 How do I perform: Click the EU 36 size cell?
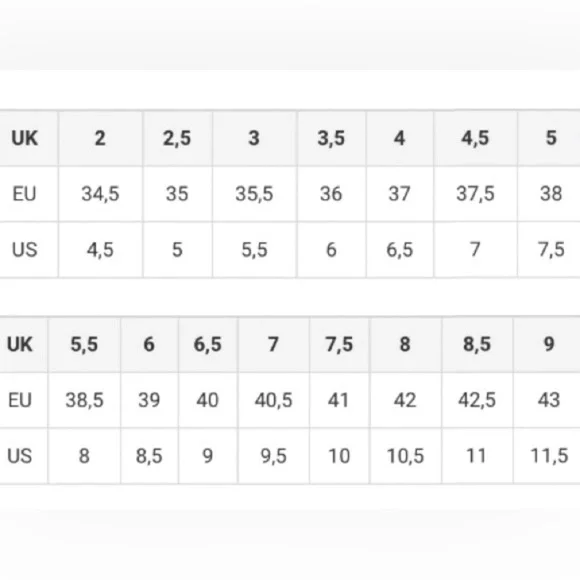[331, 194]
